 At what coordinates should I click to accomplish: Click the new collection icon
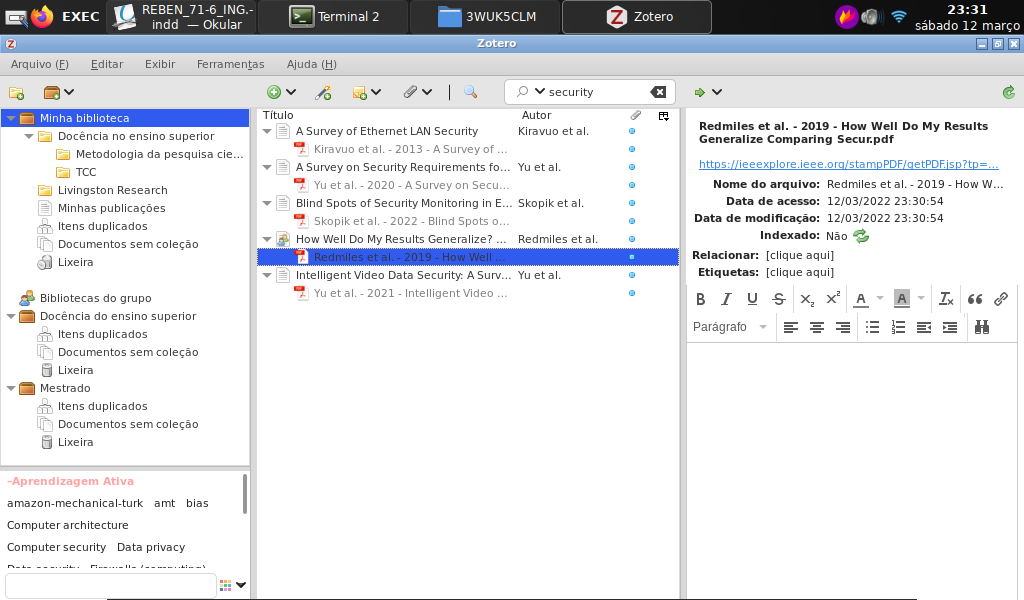coord(16,92)
